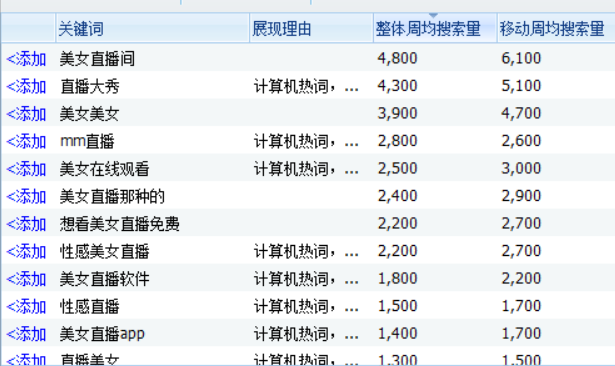
Task: Add keyword 美女直播软件 via <添加 link
Action: (26, 279)
